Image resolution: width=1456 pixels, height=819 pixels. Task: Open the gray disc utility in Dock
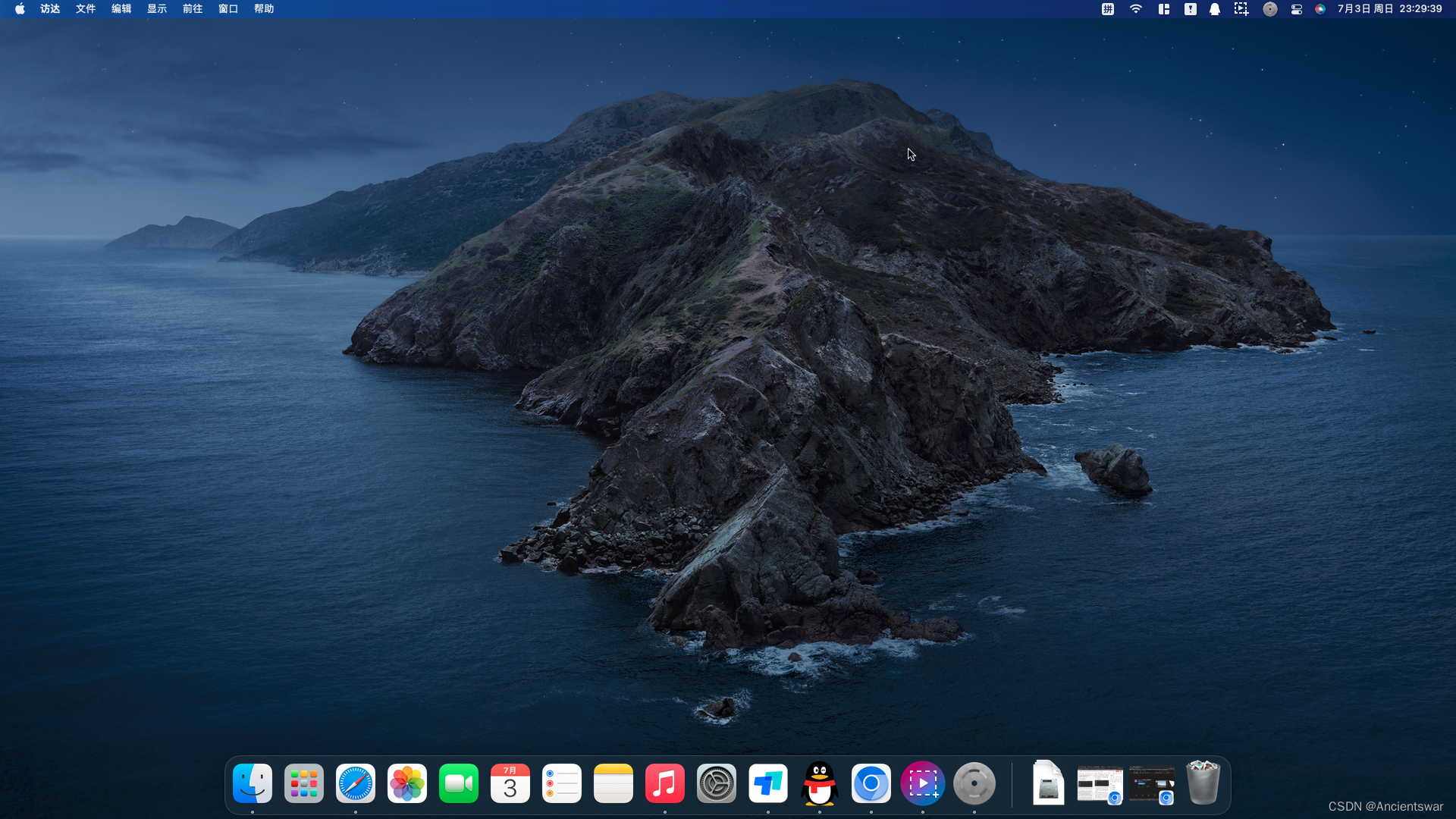click(x=974, y=783)
